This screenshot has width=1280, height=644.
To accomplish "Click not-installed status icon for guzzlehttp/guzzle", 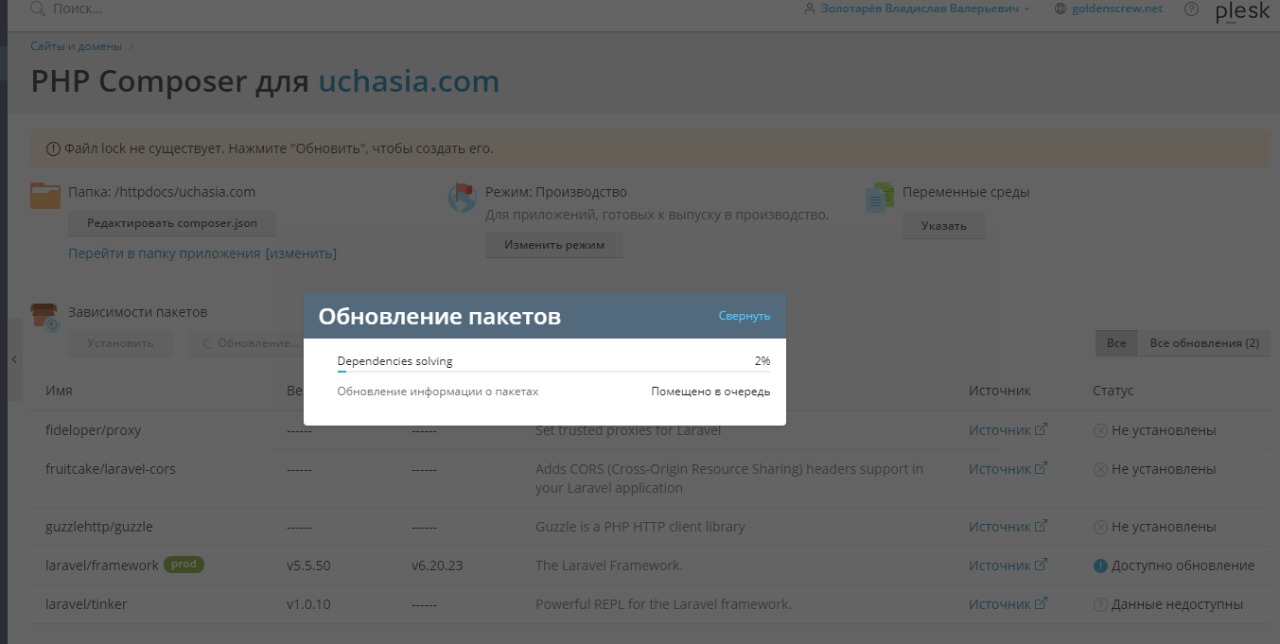I will 1100,527.
